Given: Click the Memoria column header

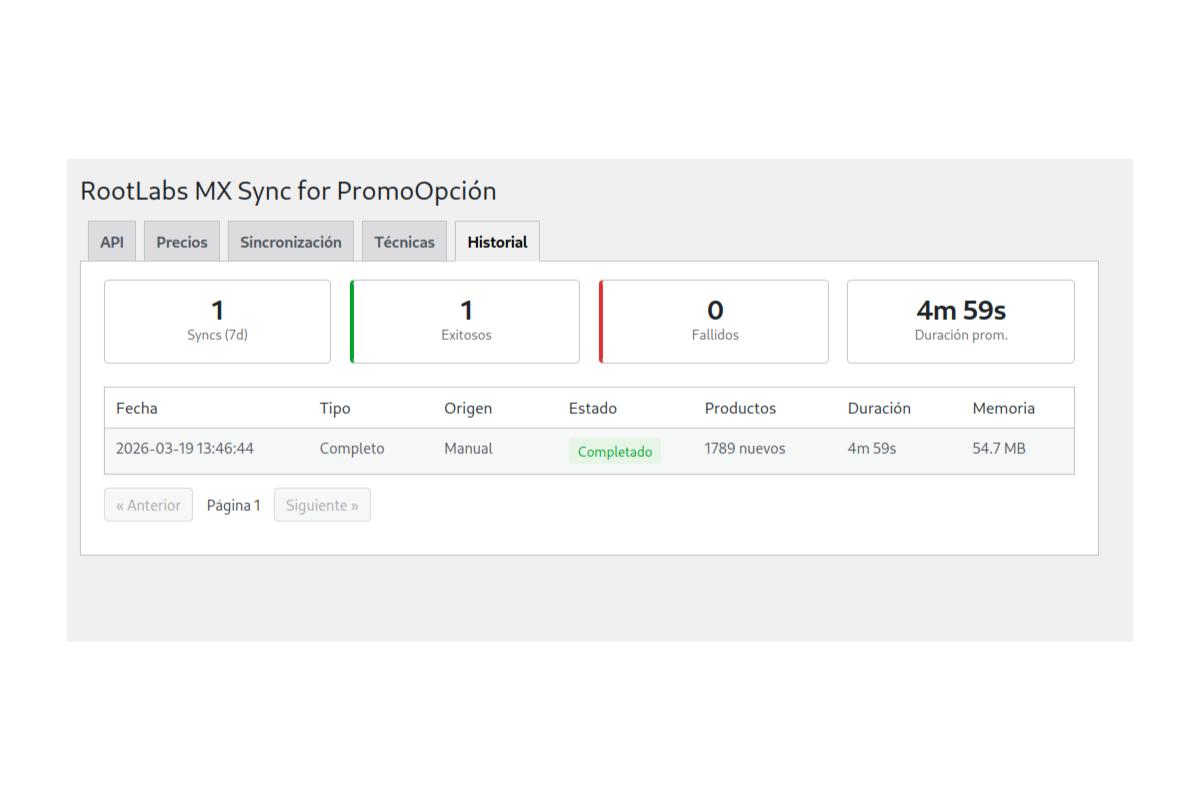Looking at the screenshot, I should point(1003,408).
